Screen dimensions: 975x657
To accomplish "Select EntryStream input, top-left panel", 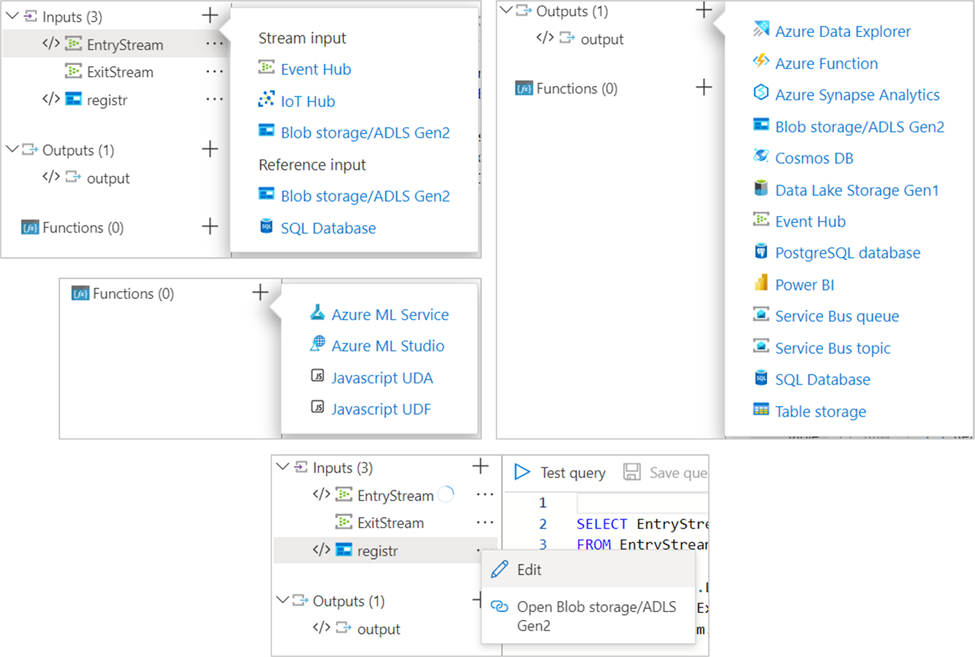I will (x=114, y=44).
